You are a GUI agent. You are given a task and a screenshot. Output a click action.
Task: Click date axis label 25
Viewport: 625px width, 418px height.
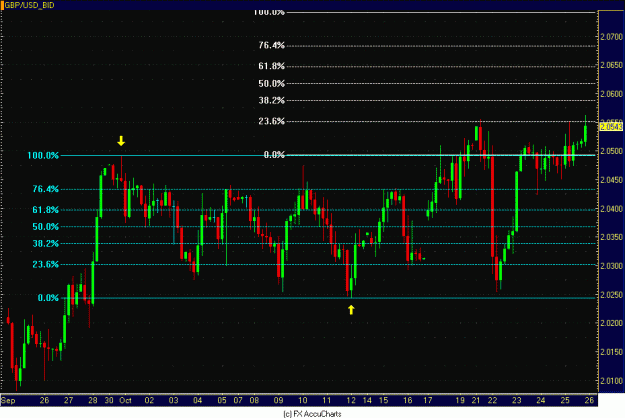click(565, 400)
